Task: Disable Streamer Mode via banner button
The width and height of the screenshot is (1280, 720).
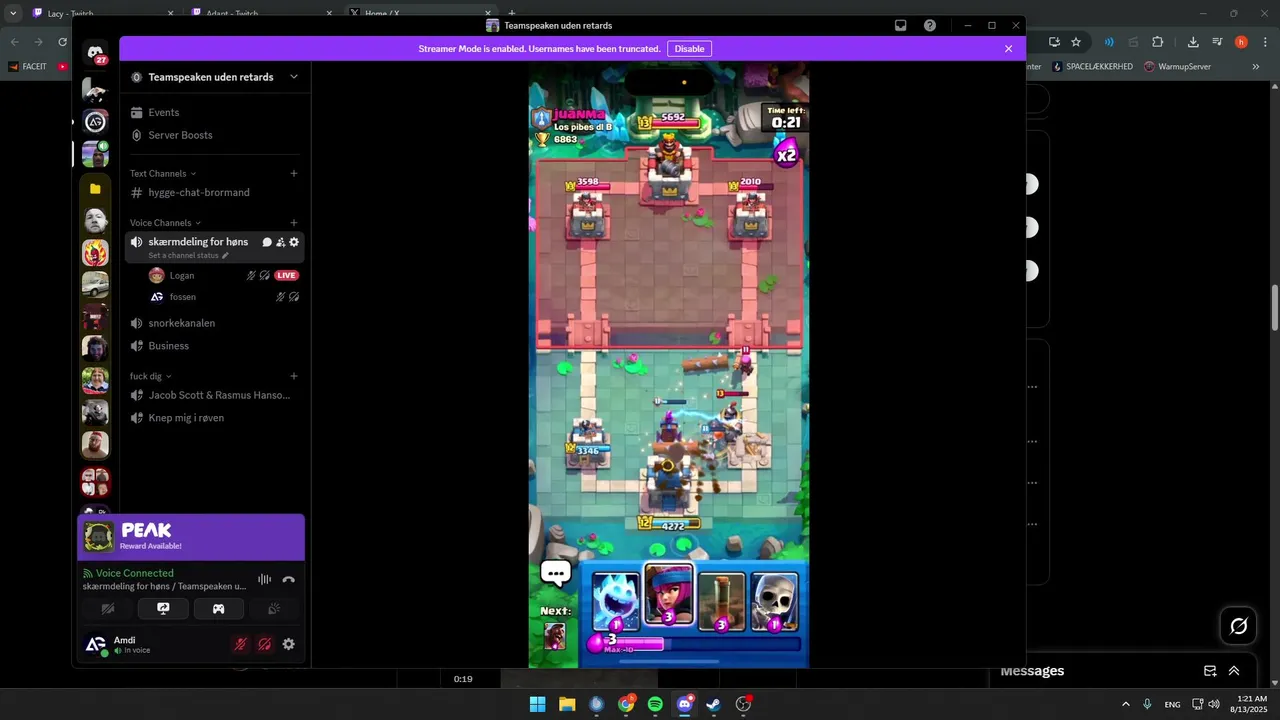Action: 690,49
